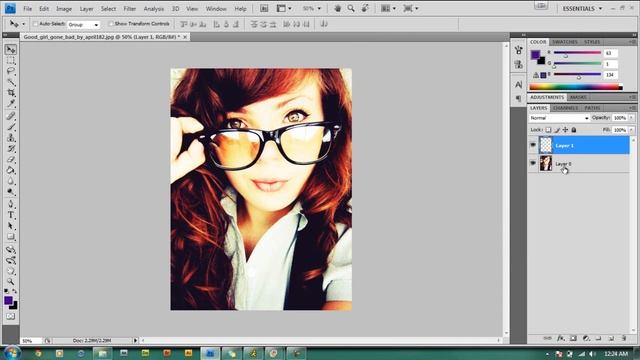This screenshot has width=640, height=360.
Task: Select the Pen tool
Action: [x=11, y=204]
